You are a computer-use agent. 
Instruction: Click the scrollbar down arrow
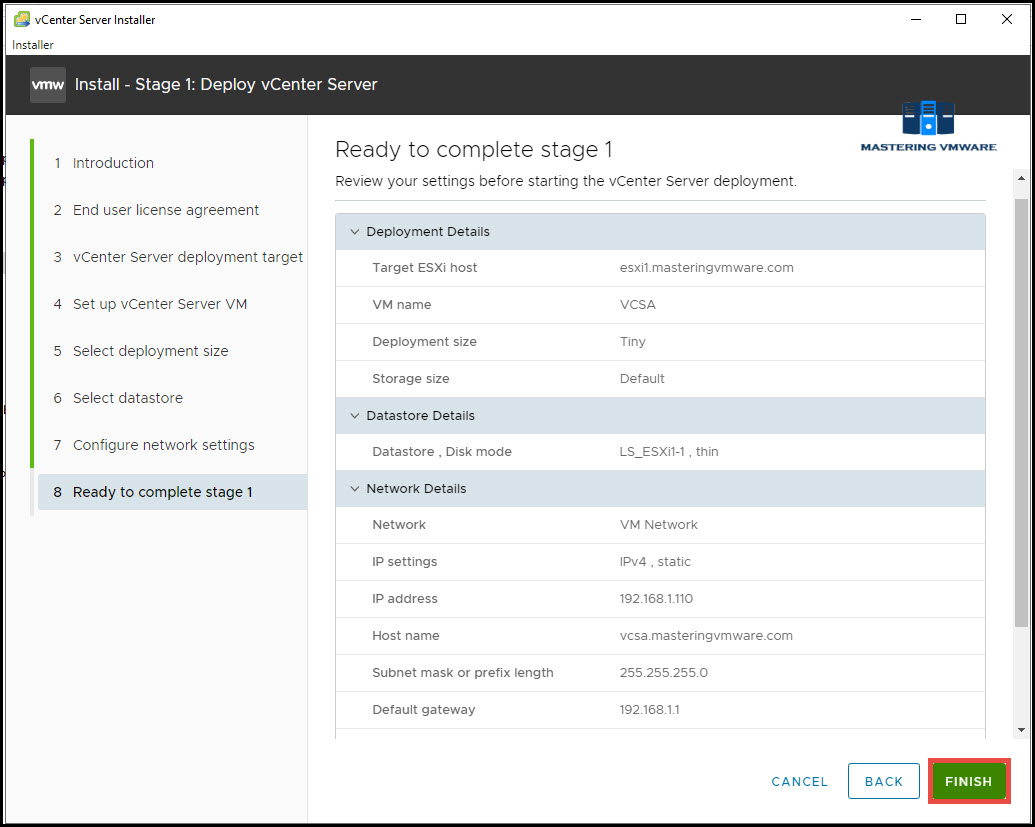tap(1021, 730)
